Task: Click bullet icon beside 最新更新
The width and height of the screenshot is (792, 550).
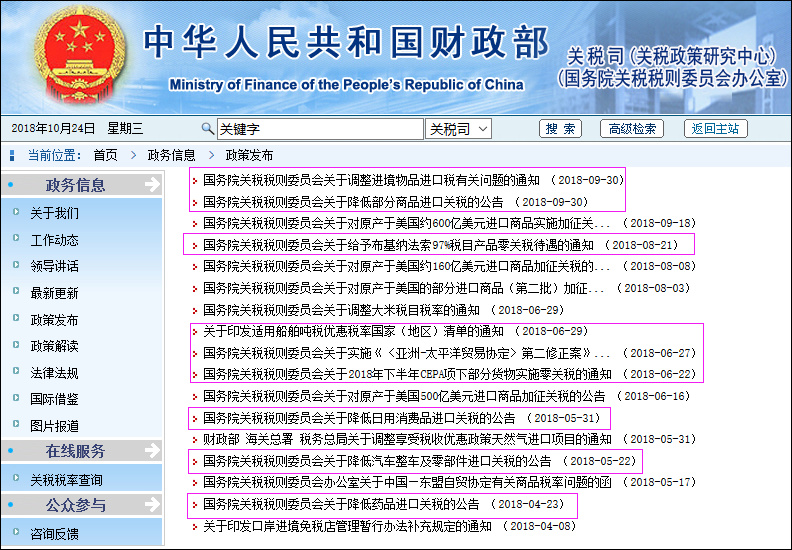Action: pyautogui.click(x=16, y=291)
